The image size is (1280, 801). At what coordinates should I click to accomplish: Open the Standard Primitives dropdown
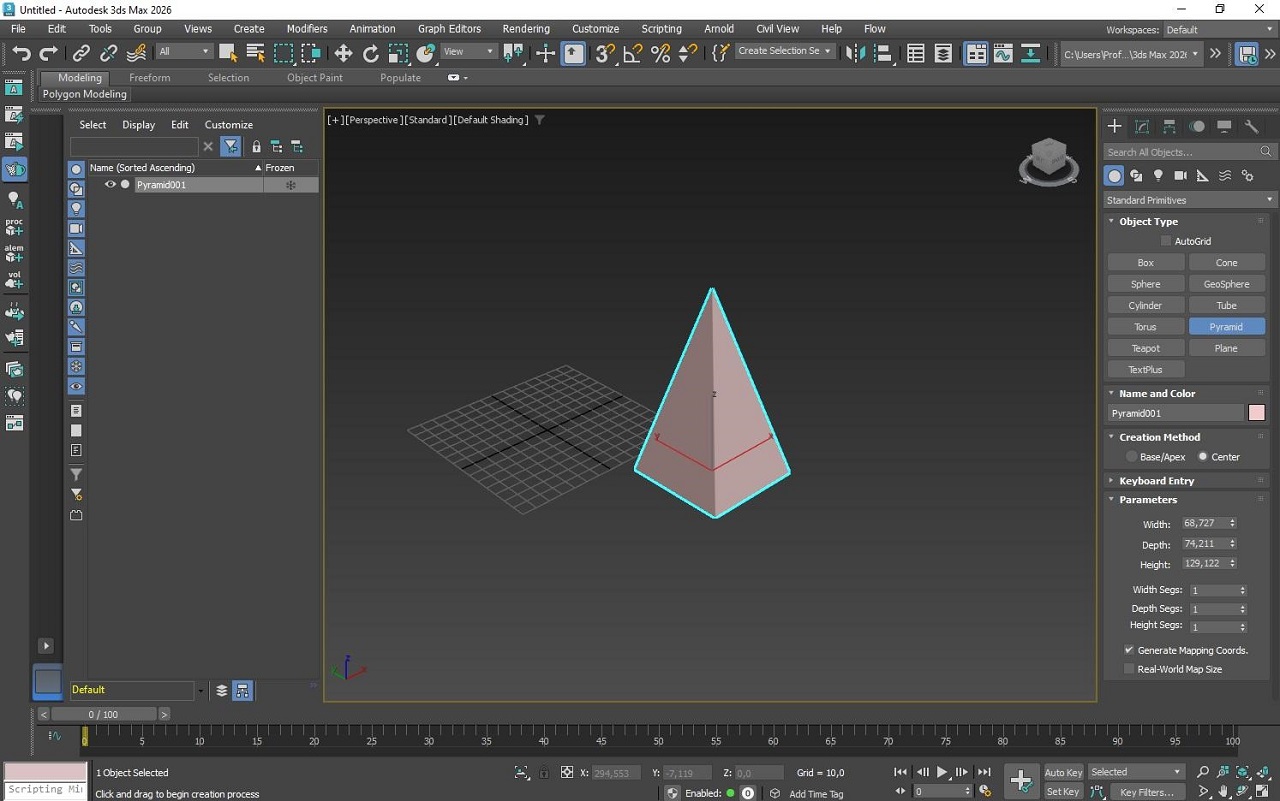1188,200
